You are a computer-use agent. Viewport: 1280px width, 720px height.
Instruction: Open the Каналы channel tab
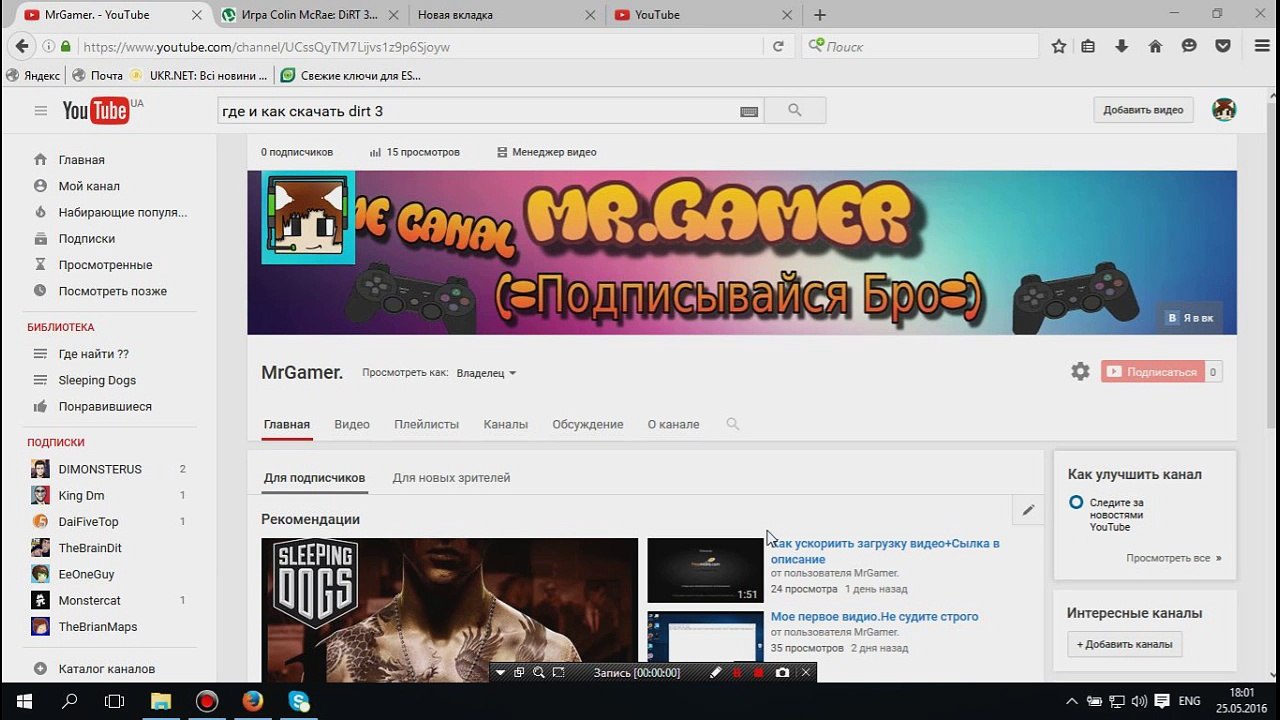(505, 424)
